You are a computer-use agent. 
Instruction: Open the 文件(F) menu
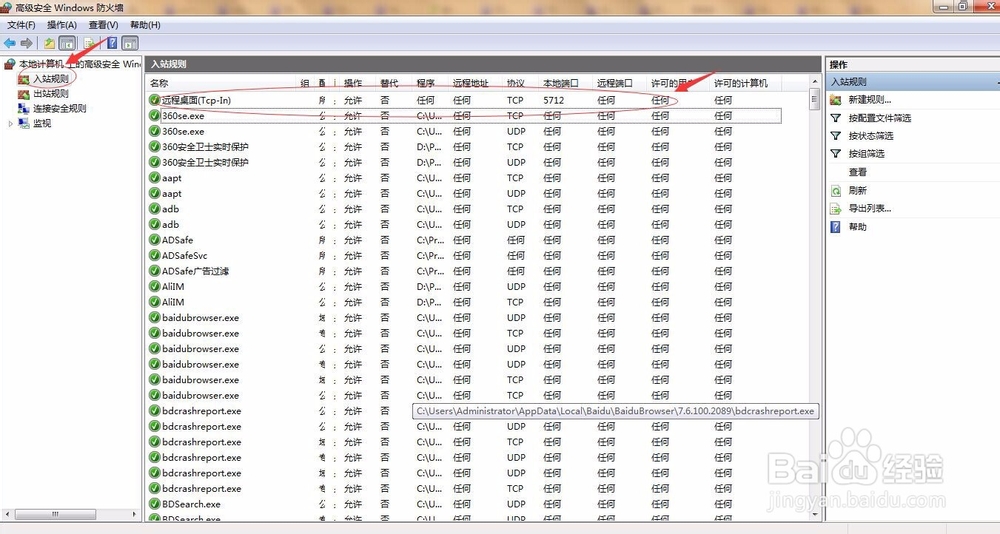21,25
